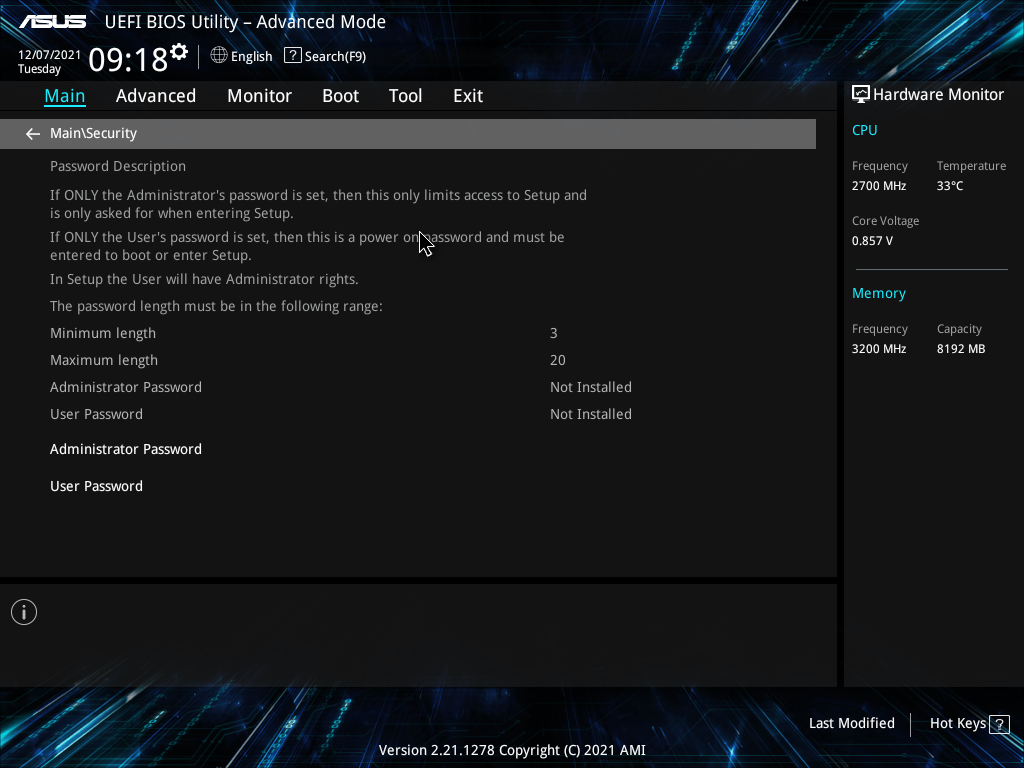Set the Administrator Password option
The image size is (1024, 768).
(126, 449)
